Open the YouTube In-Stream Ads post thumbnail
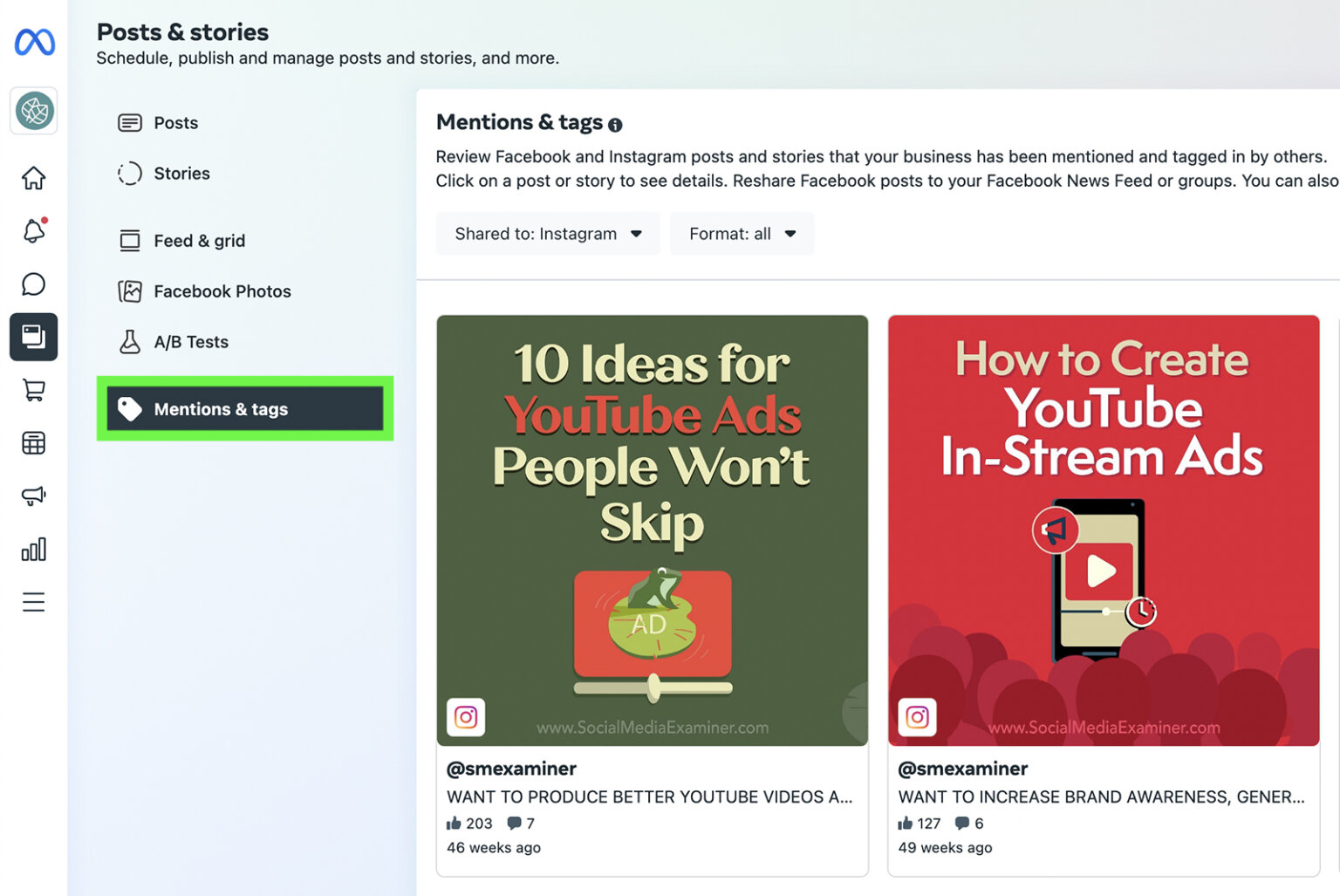1340x896 pixels. coord(1103,530)
